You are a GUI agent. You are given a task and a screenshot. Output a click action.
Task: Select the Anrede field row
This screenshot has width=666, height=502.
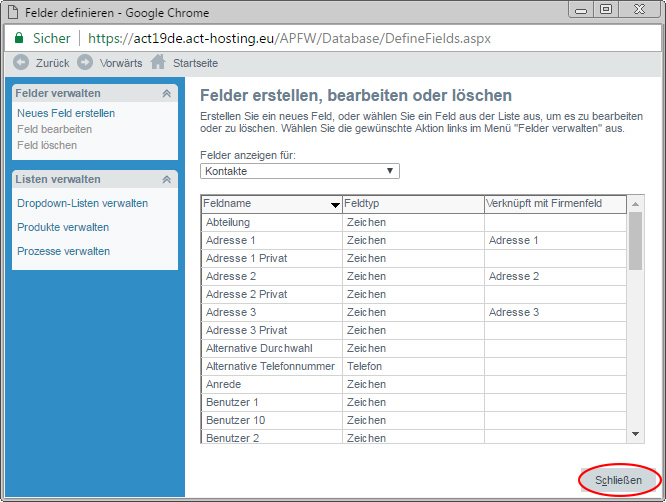click(x=413, y=384)
